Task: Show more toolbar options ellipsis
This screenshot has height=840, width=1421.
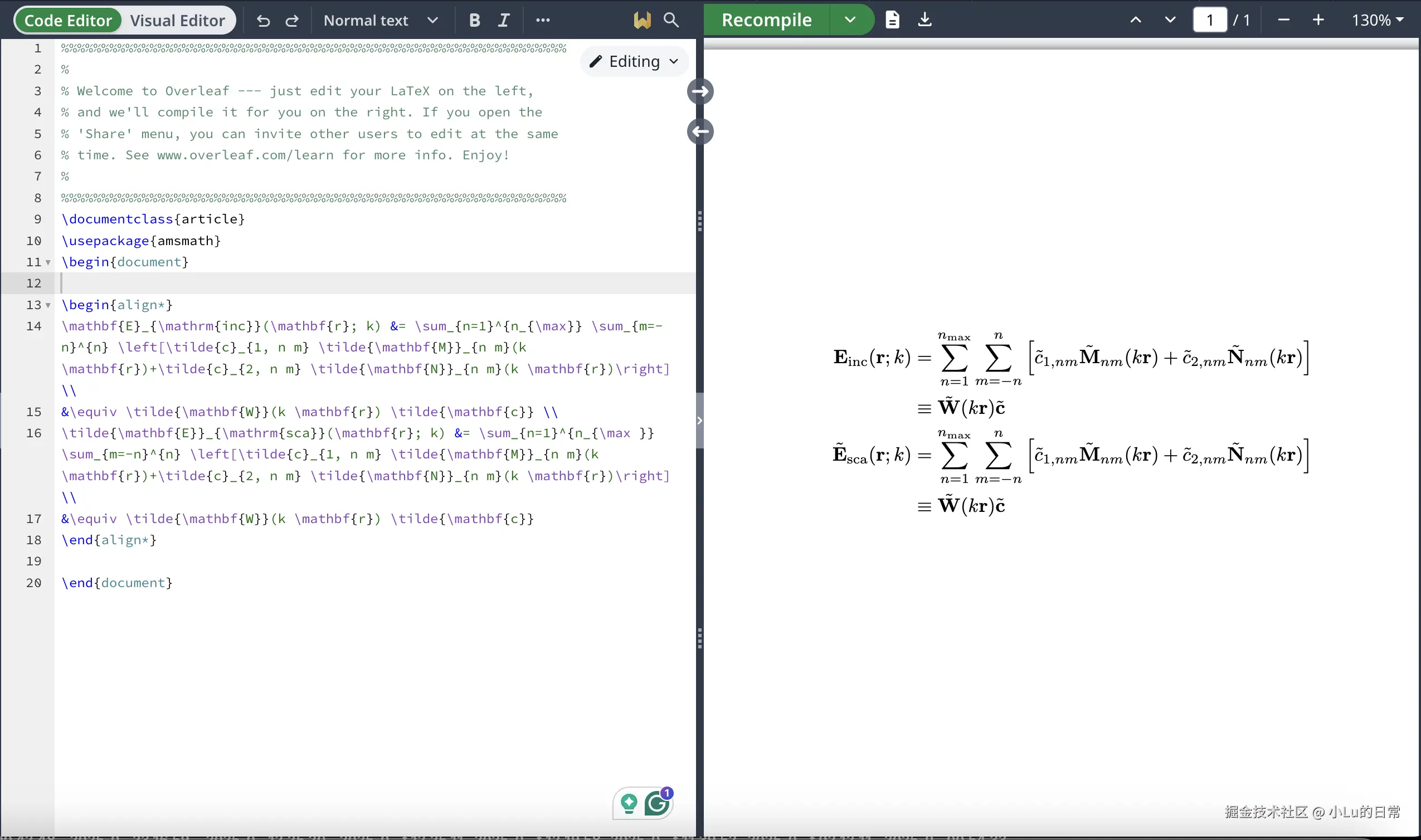Action: (542, 21)
